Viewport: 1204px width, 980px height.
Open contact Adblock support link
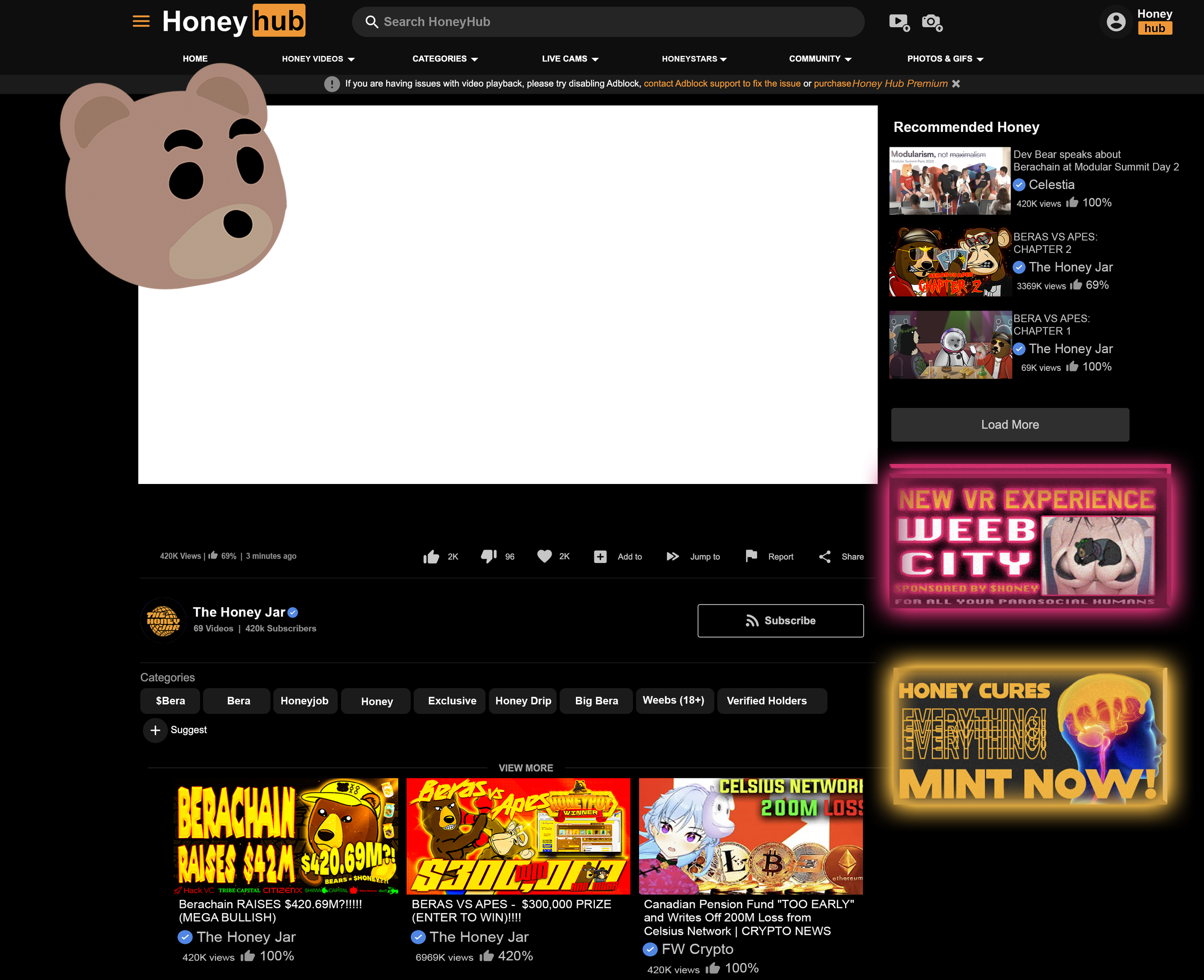click(x=722, y=83)
